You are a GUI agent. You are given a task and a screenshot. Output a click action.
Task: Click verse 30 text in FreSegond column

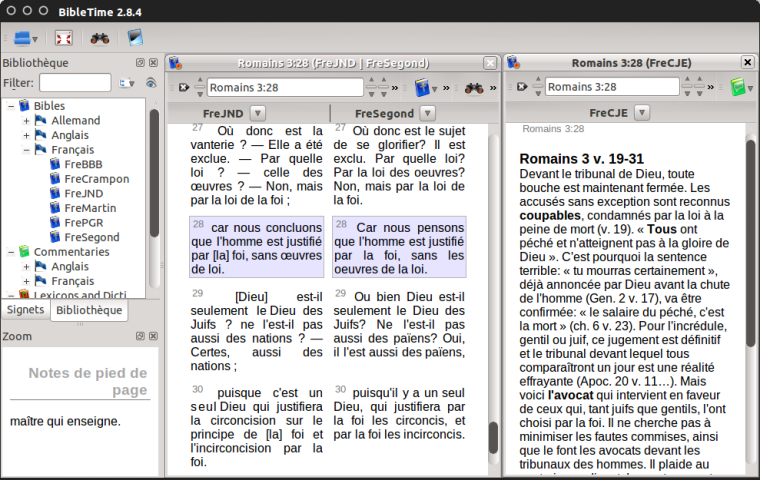tap(399, 414)
